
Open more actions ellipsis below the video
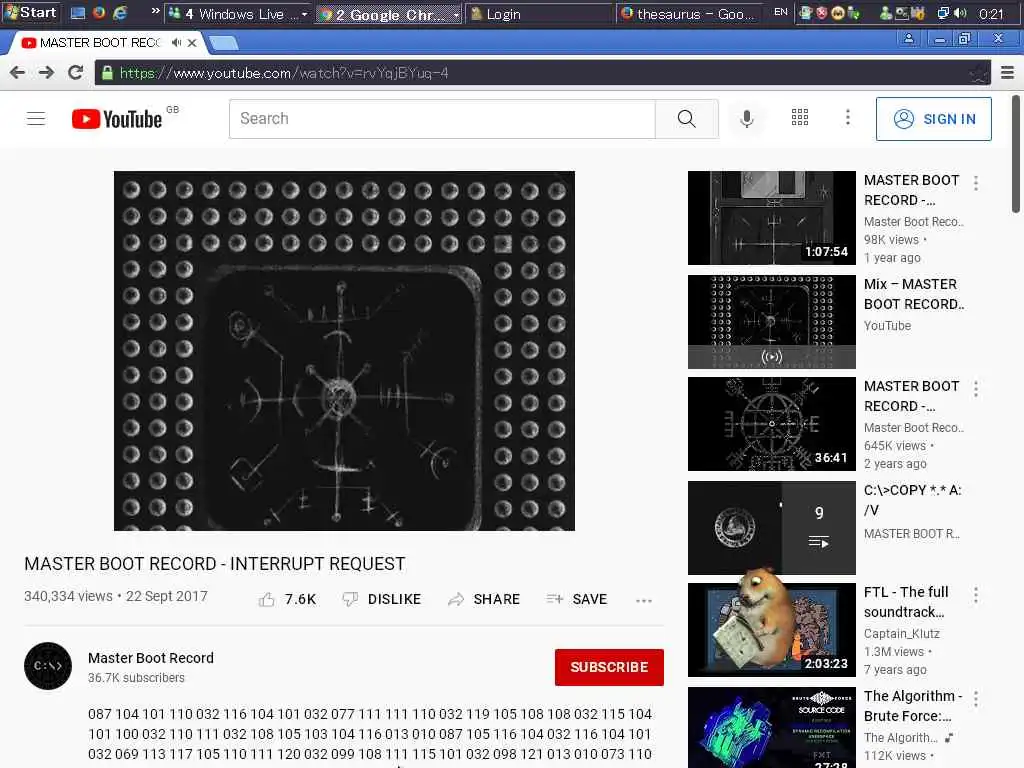644,600
